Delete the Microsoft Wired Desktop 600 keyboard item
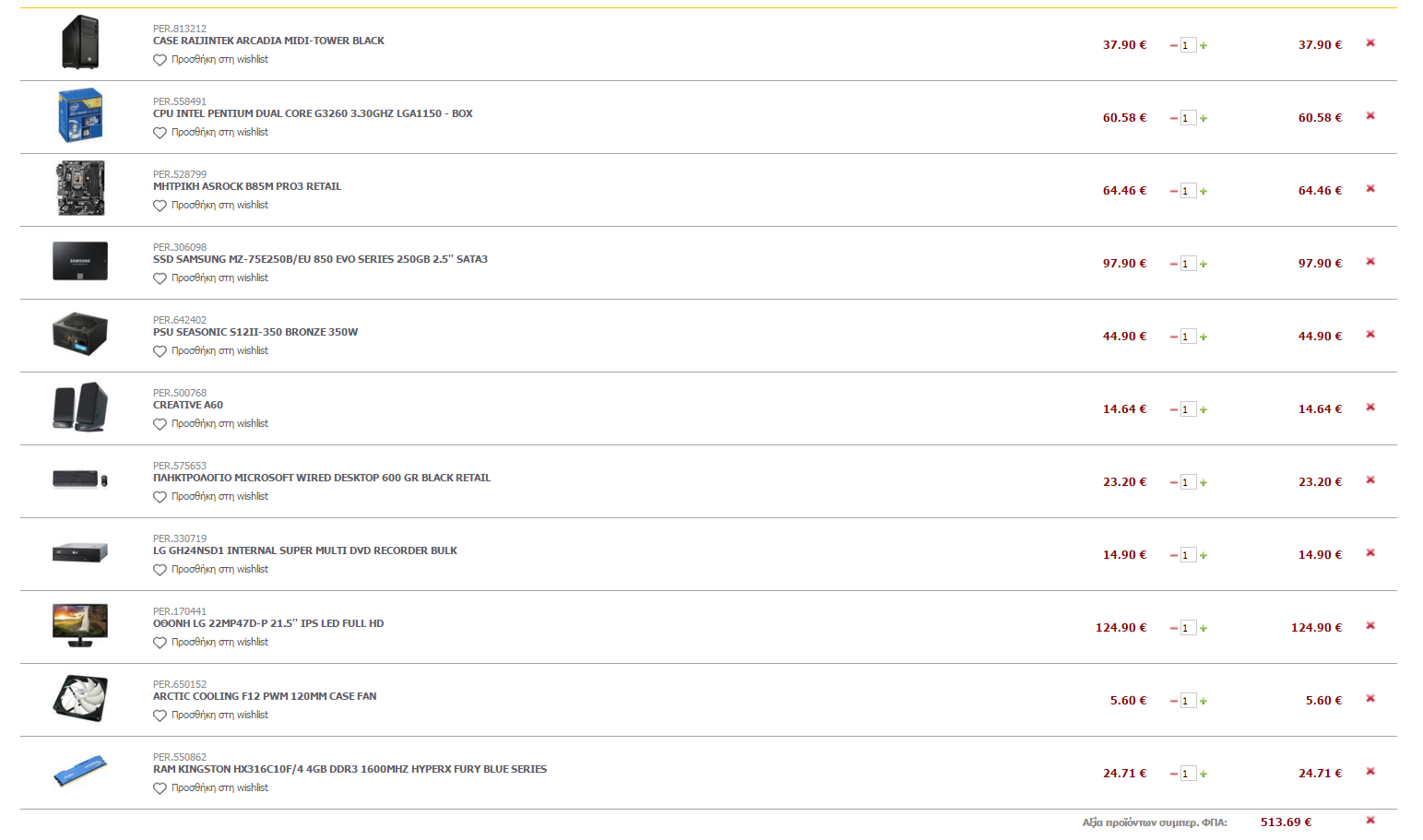Image resolution: width=1423 pixels, height=840 pixels. pyautogui.click(x=1370, y=479)
